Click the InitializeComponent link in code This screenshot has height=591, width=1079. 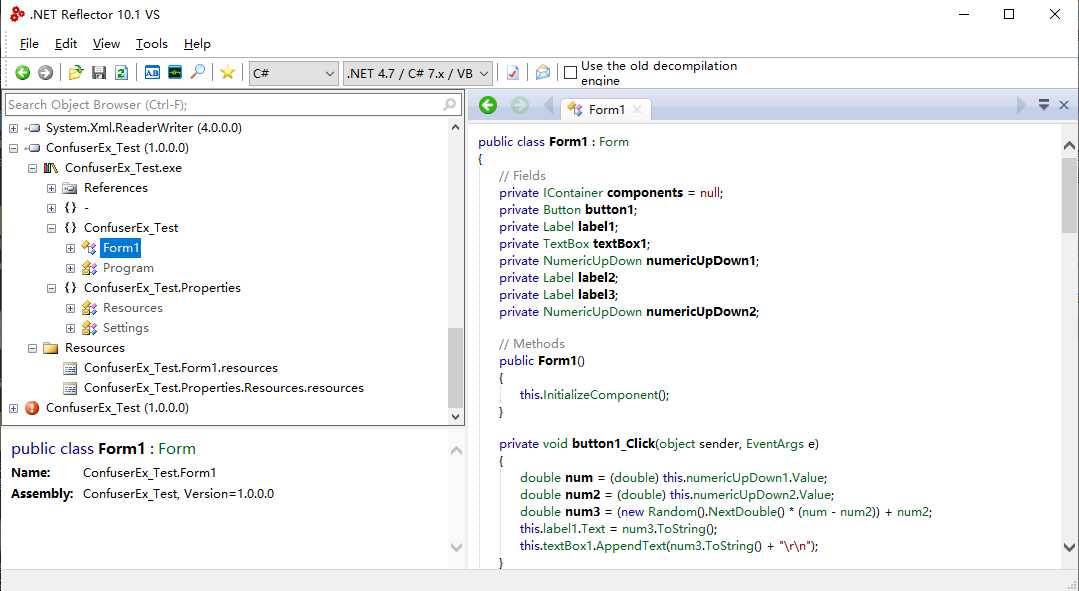[601, 395]
